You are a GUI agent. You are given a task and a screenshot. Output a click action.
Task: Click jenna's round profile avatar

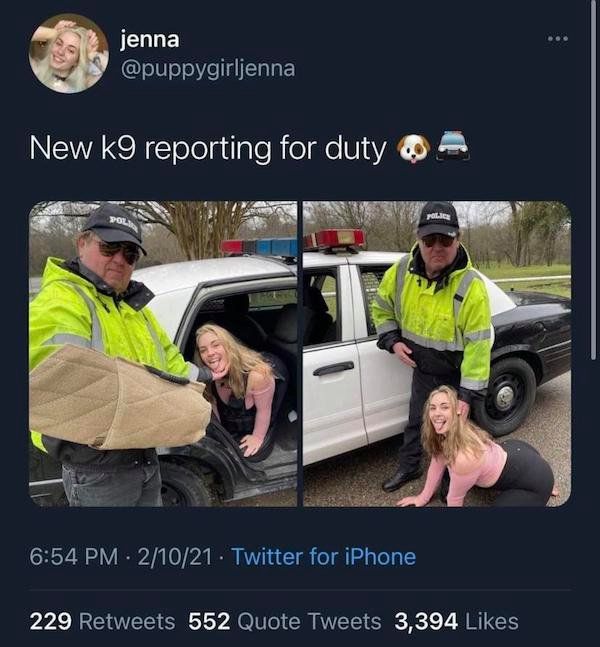click(69, 54)
